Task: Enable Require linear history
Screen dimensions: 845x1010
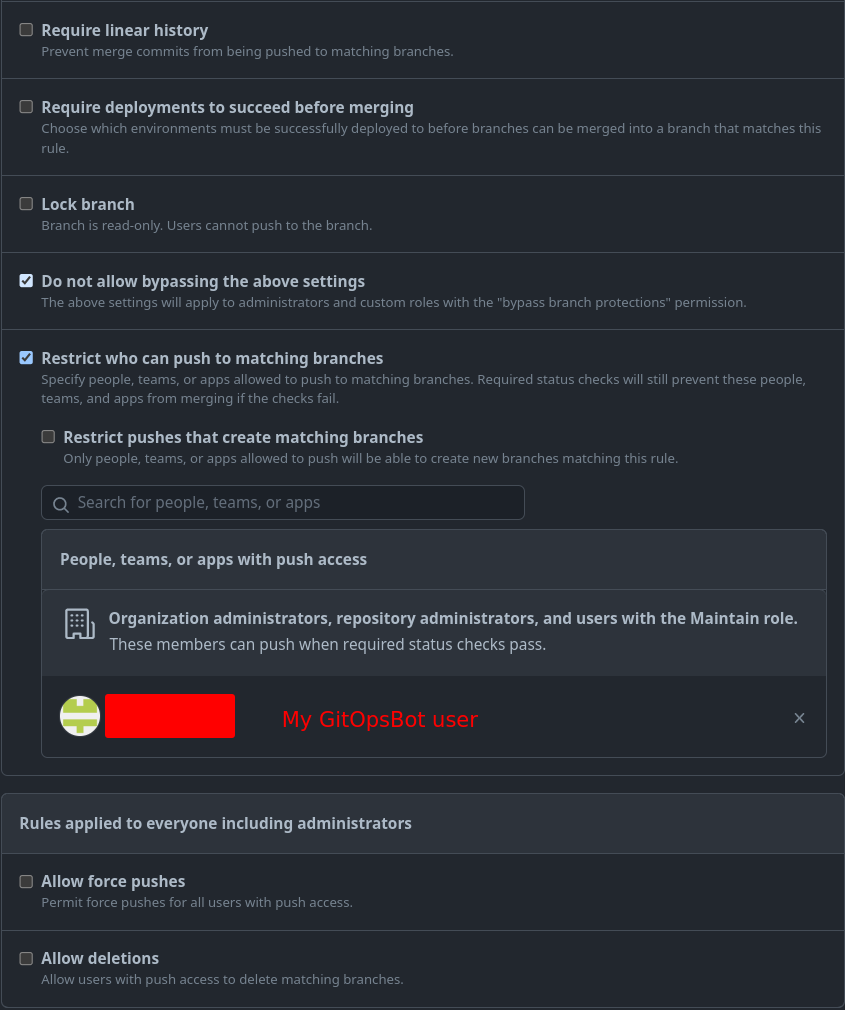Action: (x=26, y=29)
